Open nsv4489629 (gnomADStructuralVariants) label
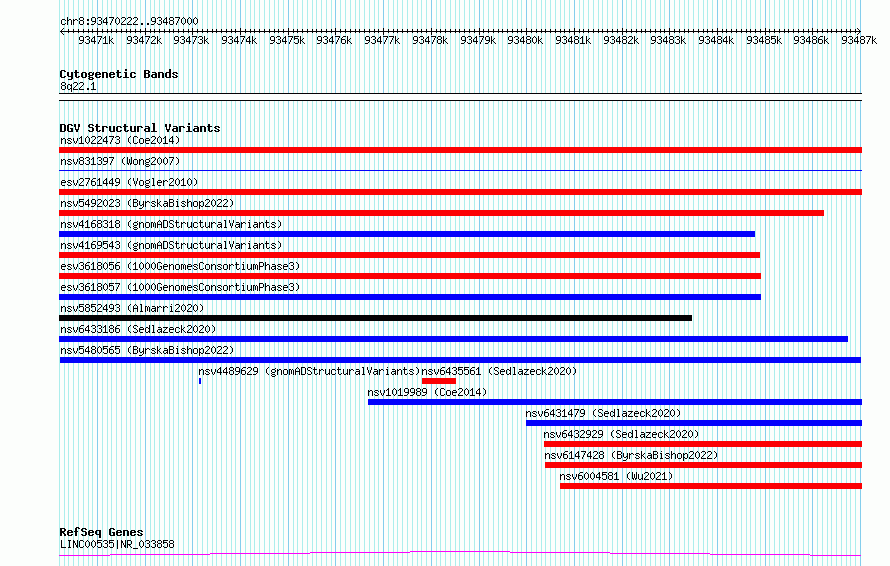Screen dimensions: 890x566 [x=309, y=371]
